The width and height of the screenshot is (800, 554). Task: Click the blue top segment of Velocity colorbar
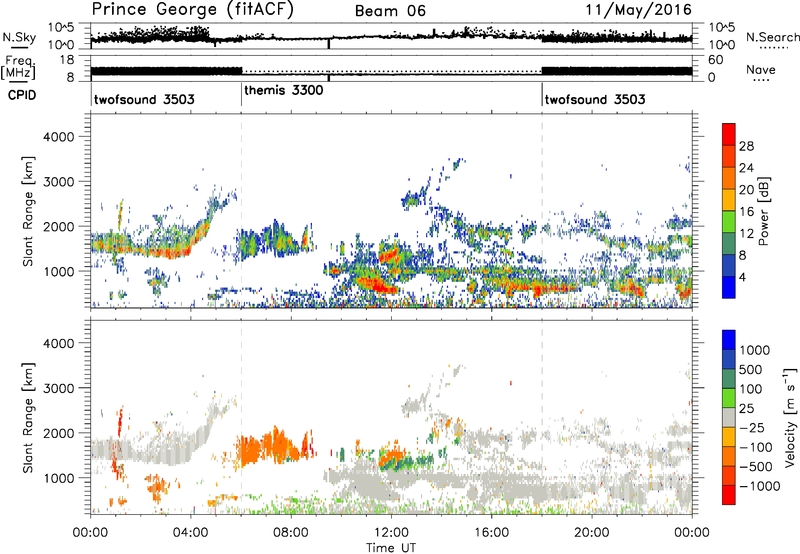point(729,340)
